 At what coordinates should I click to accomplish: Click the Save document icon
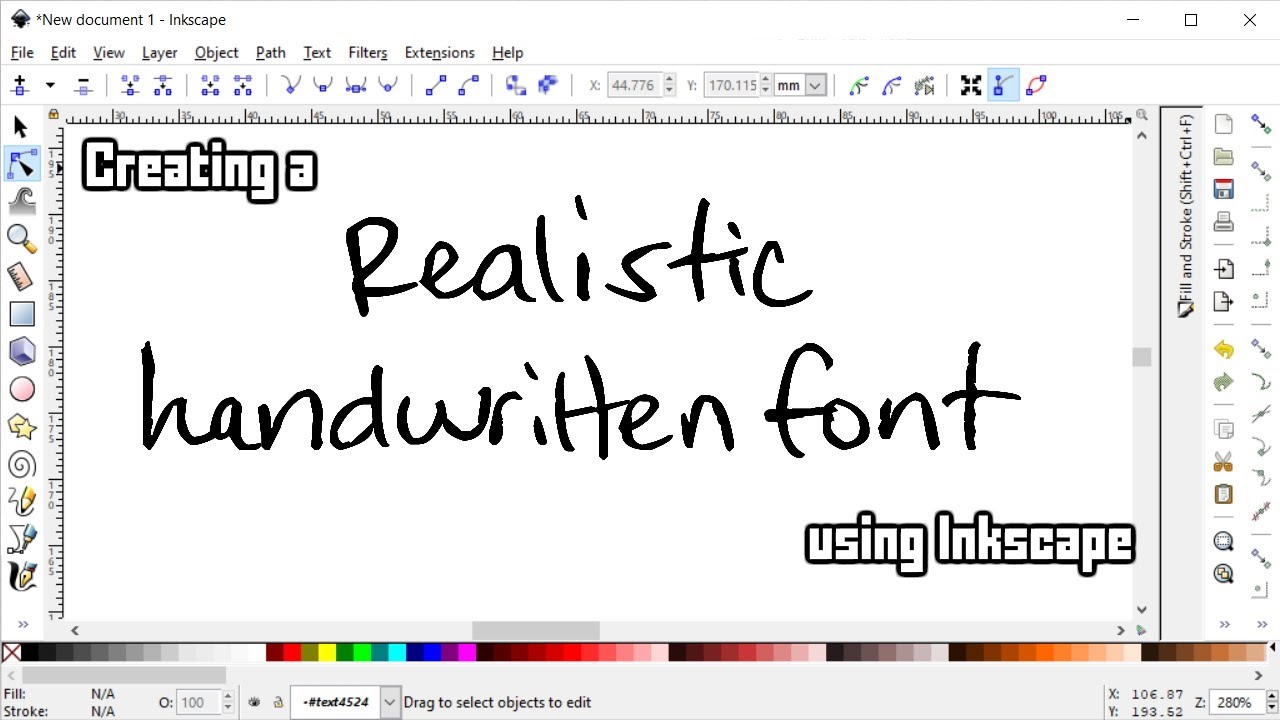point(1223,189)
